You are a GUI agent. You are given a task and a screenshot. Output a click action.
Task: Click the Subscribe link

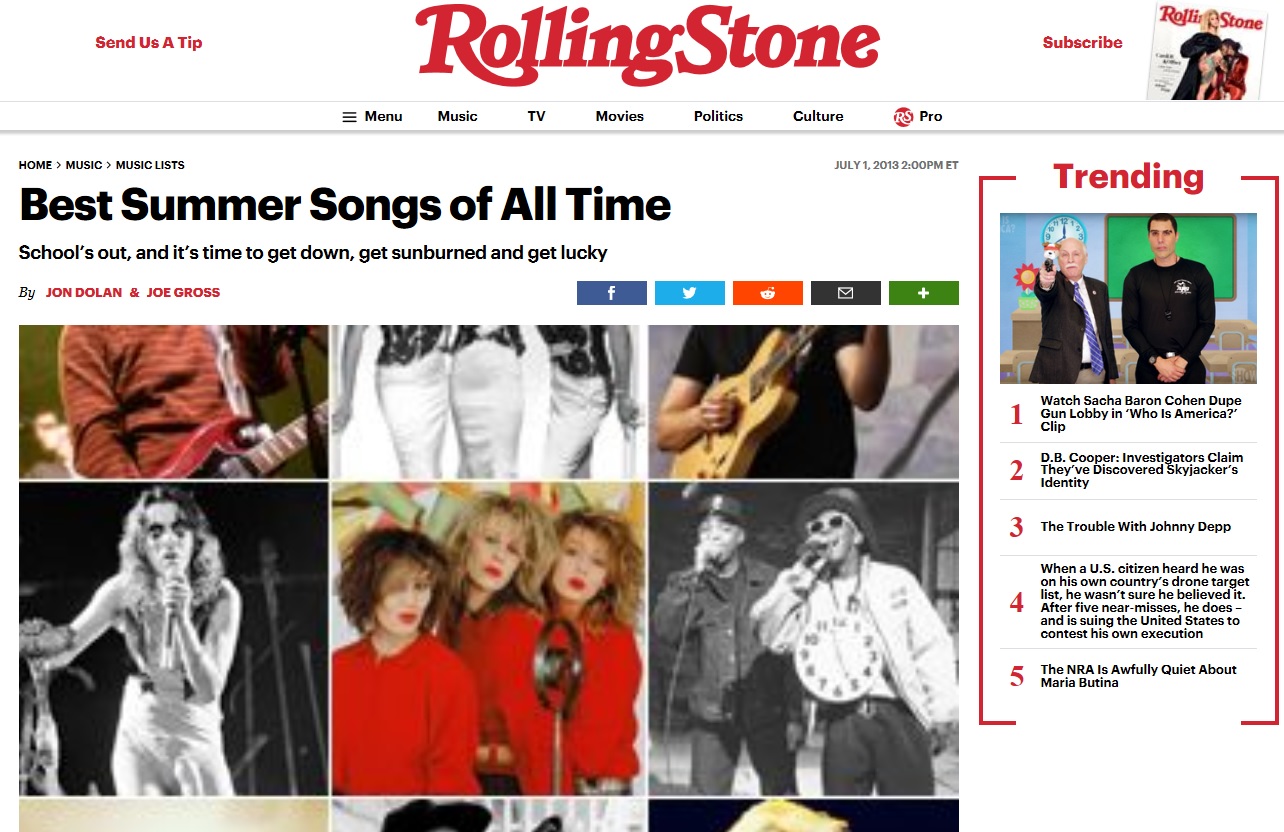(x=1082, y=42)
